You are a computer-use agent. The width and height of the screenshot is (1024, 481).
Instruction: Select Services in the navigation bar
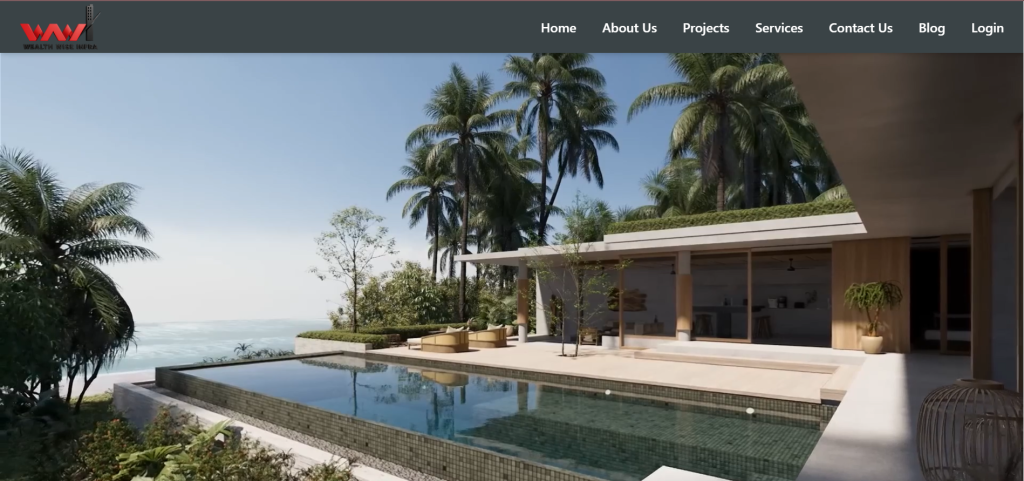coord(779,28)
